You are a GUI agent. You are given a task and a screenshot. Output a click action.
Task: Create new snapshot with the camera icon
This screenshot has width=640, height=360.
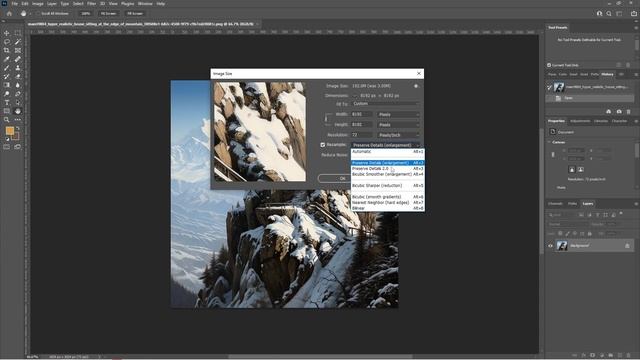[619, 111]
